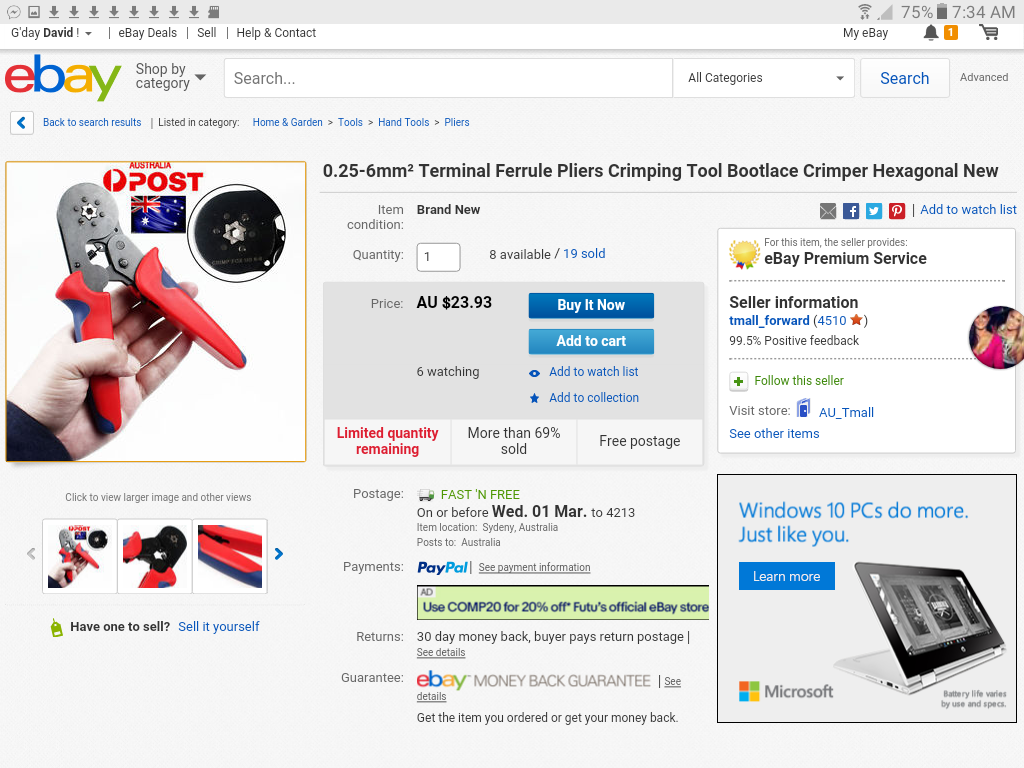Share listing on Facebook
Screen dimensions: 1024x768
(x=851, y=210)
